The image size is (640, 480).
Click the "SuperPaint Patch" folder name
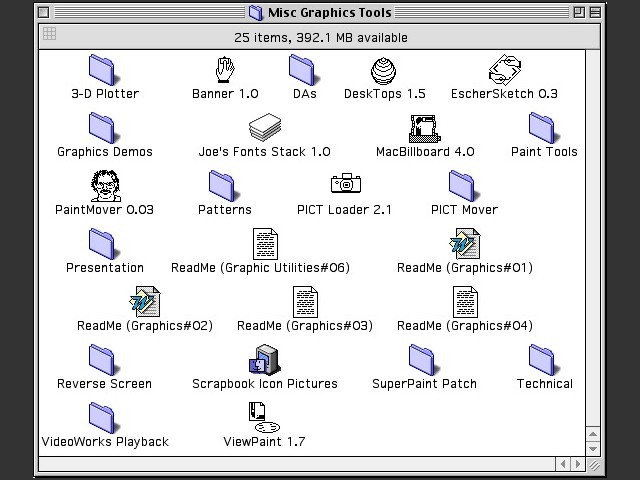pyautogui.click(x=424, y=384)
